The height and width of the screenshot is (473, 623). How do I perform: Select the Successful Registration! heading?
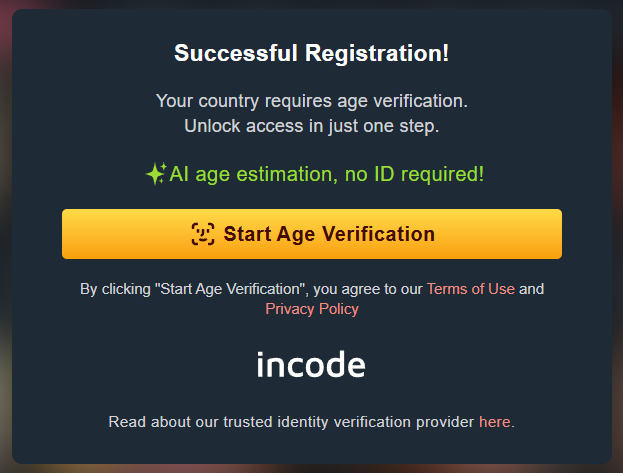[x=311, y=54]
